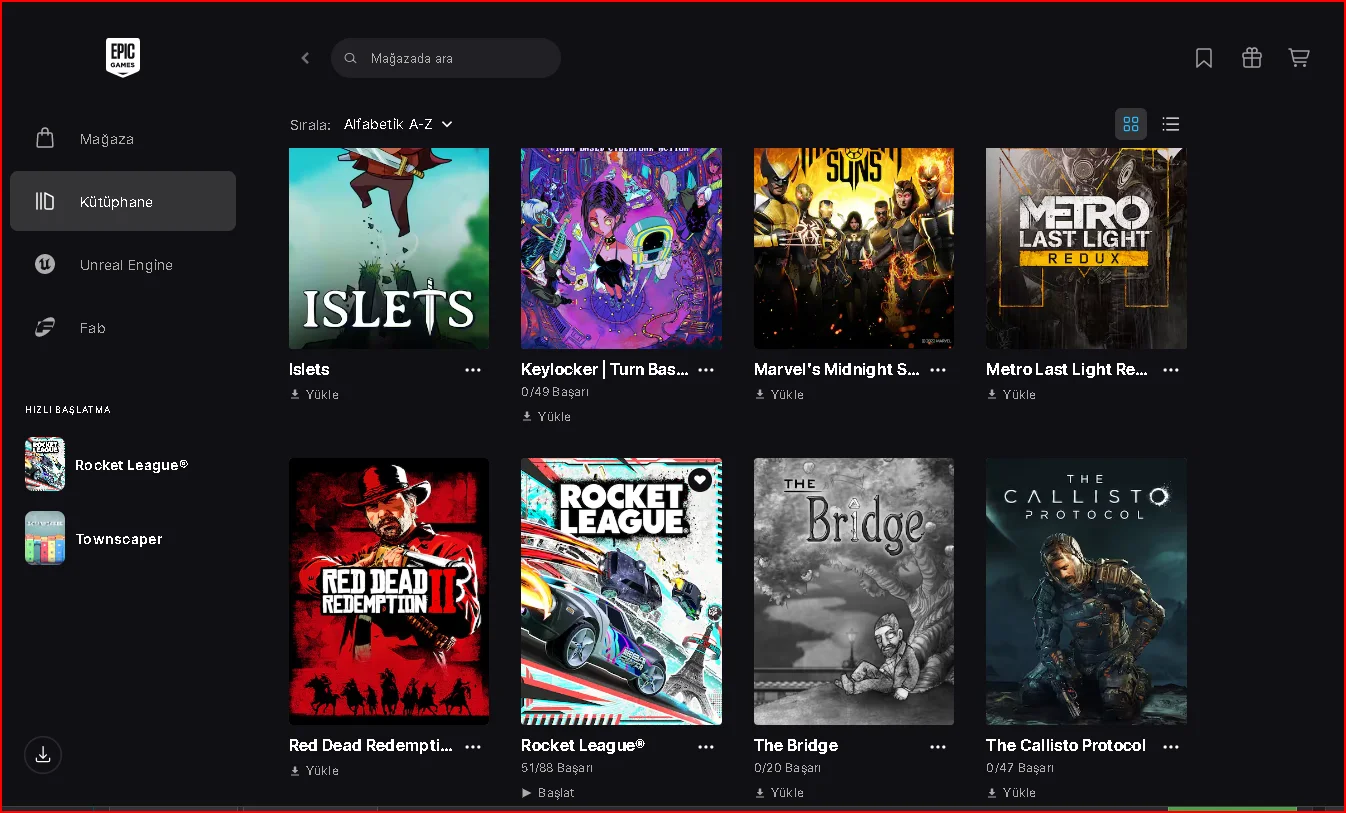
Task: Open Fab in the sidebar
Action: (x=123, y=328)
